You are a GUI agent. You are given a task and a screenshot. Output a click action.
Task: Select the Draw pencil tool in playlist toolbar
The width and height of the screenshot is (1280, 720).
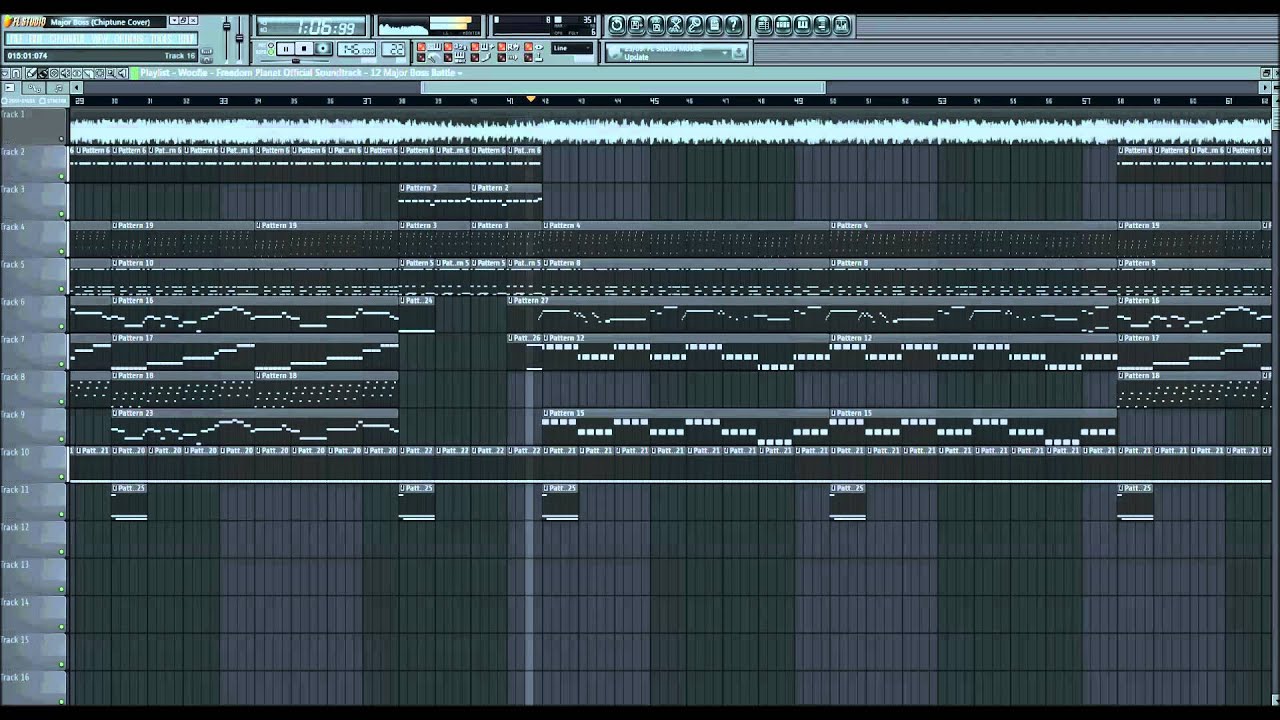point(32,73)
